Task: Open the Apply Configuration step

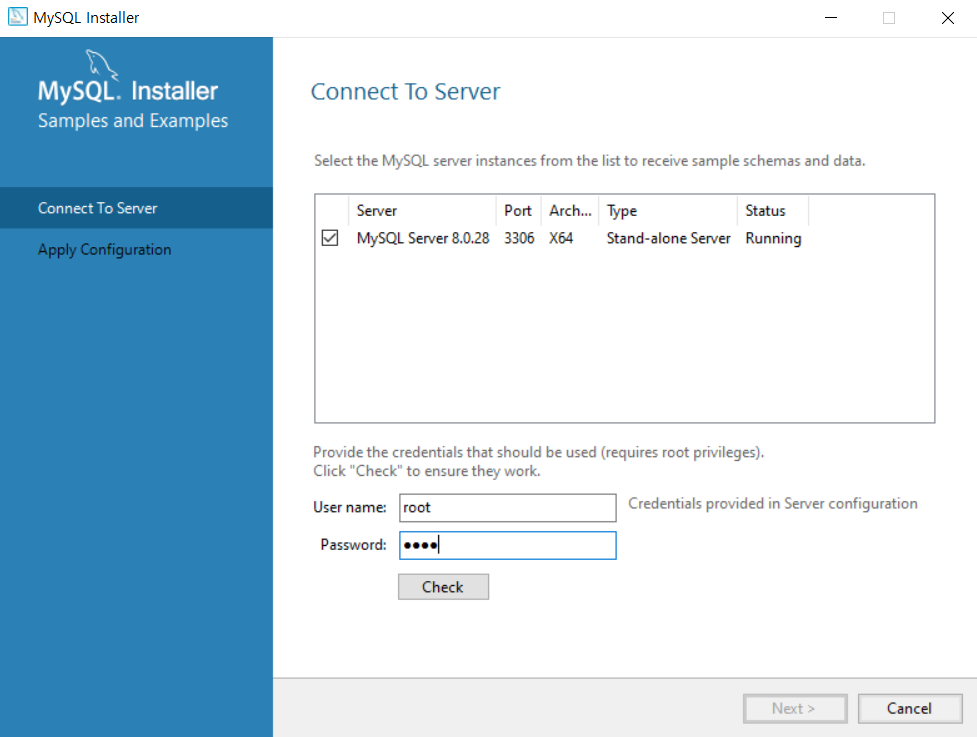Action: 104,249
